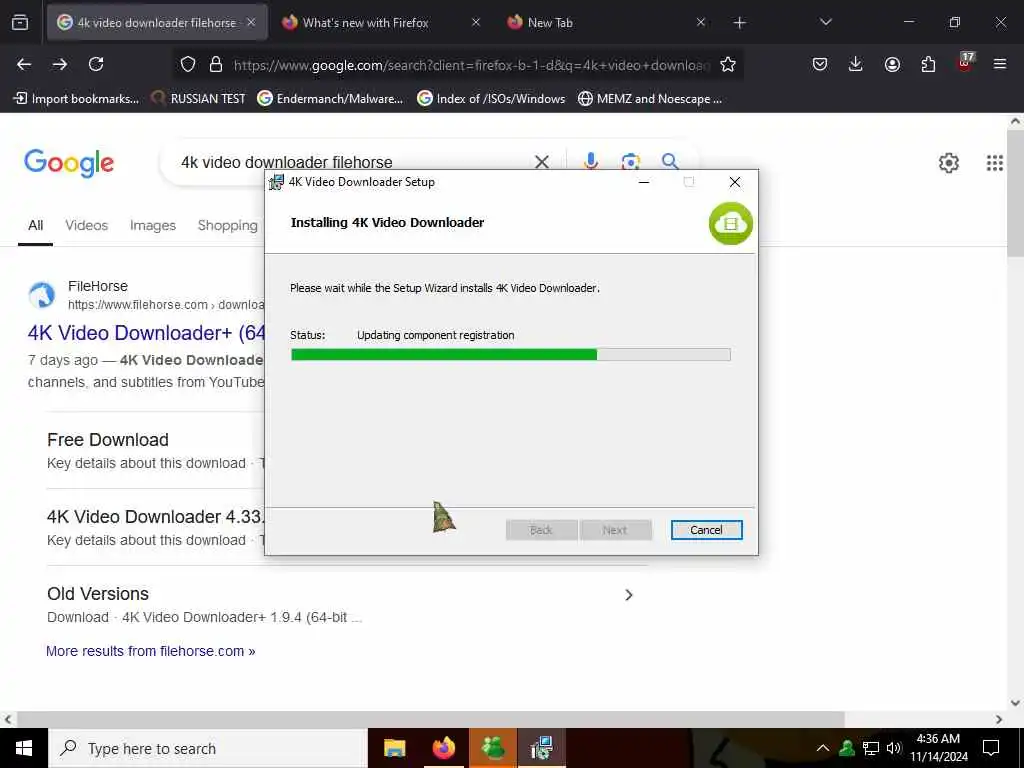Open the extensions puzzle icon
This screenshot has width=1024, height=768.
click(928, 64)
